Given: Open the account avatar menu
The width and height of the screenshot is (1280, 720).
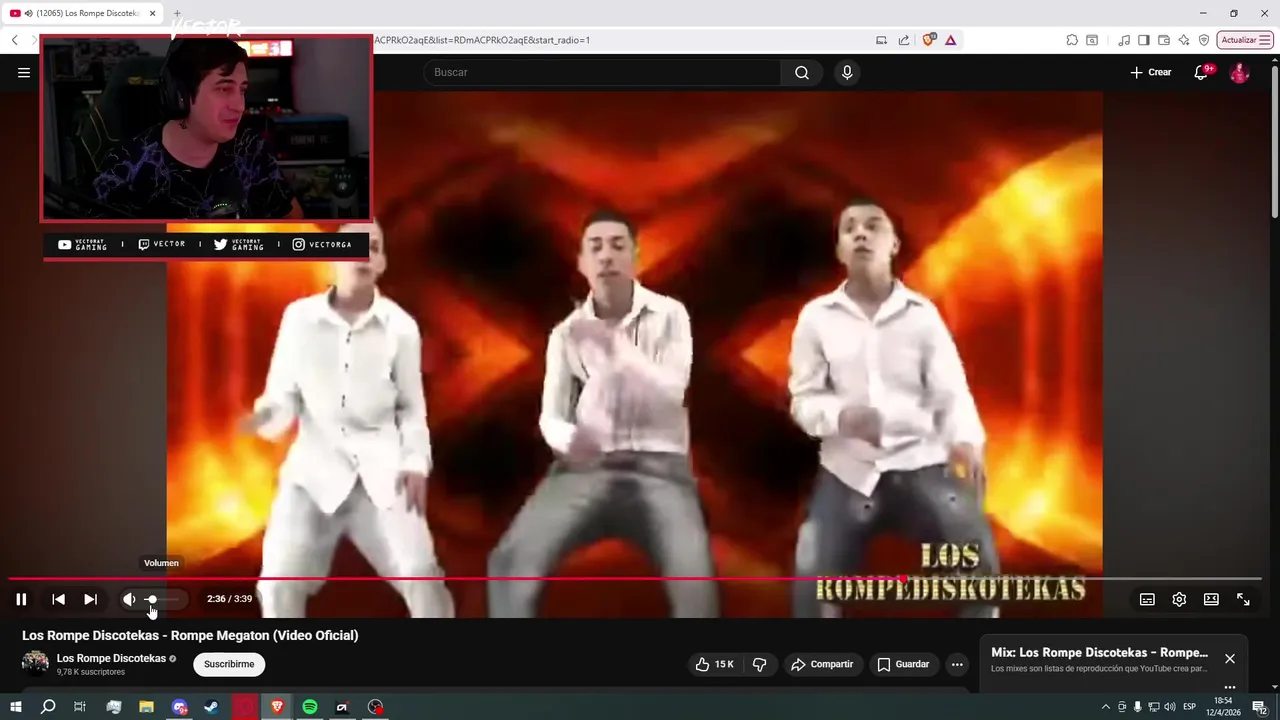Looking at the screenshot, I should pos(1239,72).
